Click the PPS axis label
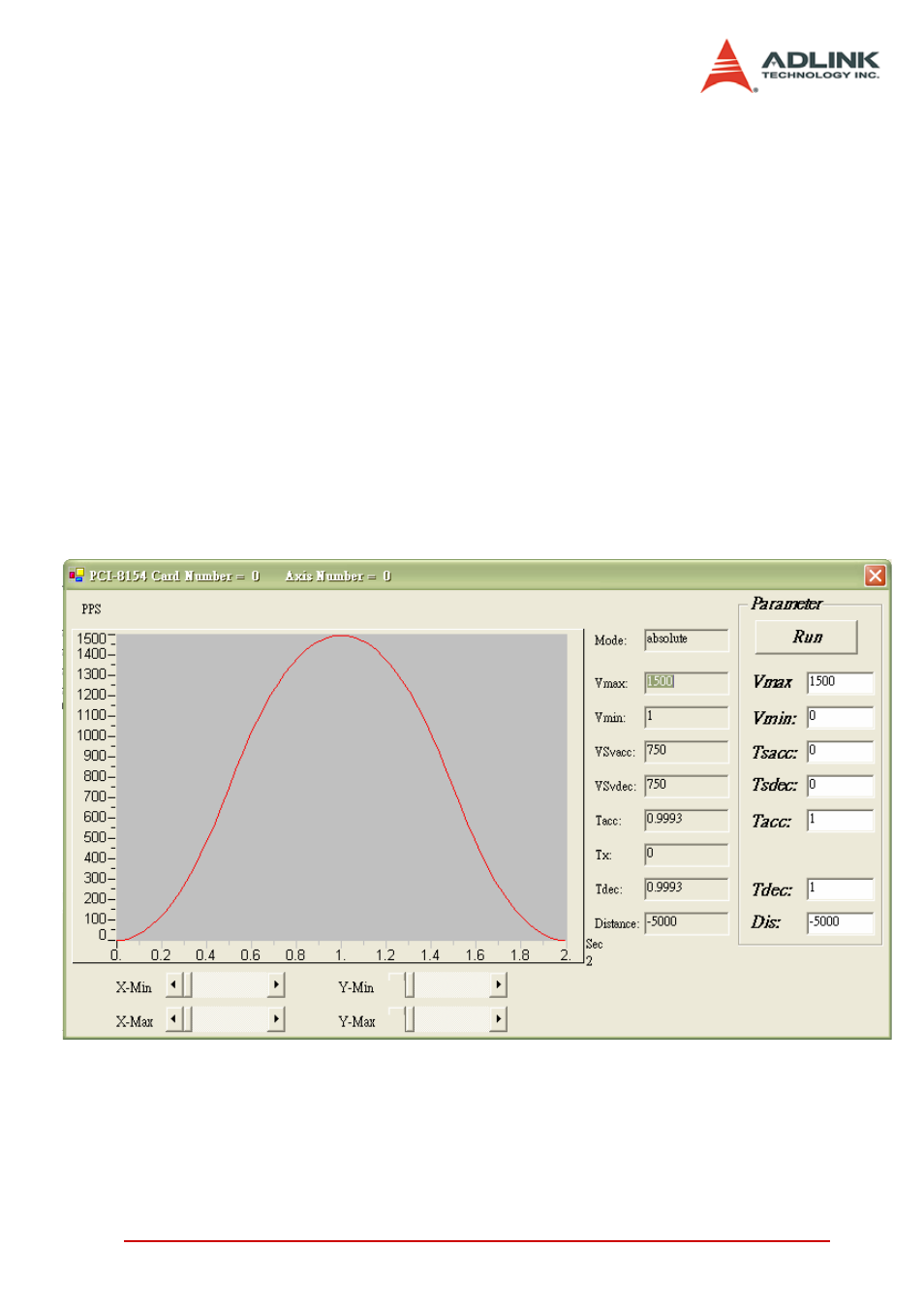Screen dimensions: 924x1309 pos(91,609)
